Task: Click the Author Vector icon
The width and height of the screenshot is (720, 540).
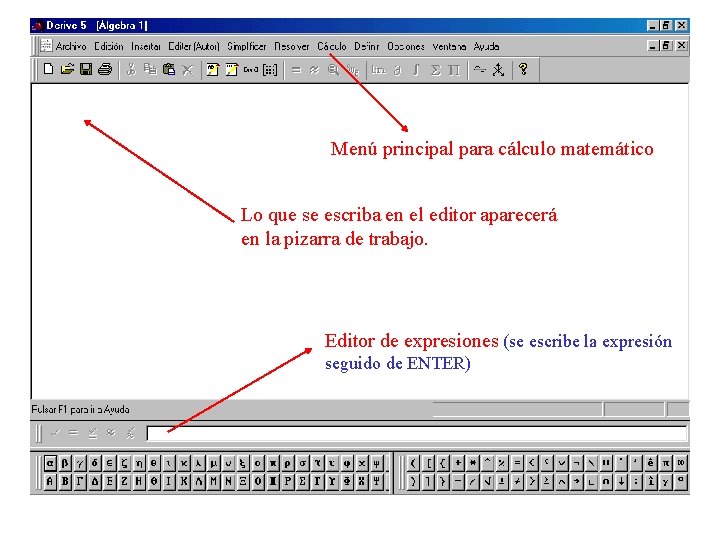Action: pos(251,69)
